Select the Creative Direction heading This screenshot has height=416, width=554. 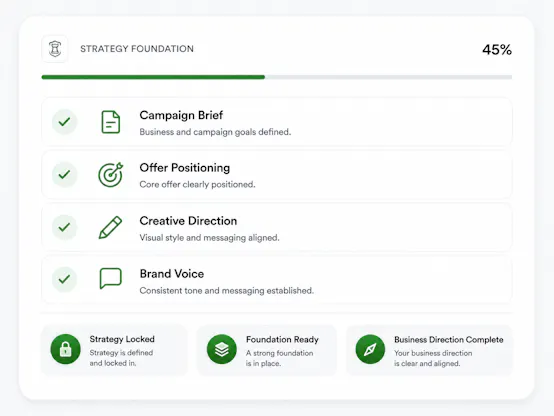click(x=188, y=221)
